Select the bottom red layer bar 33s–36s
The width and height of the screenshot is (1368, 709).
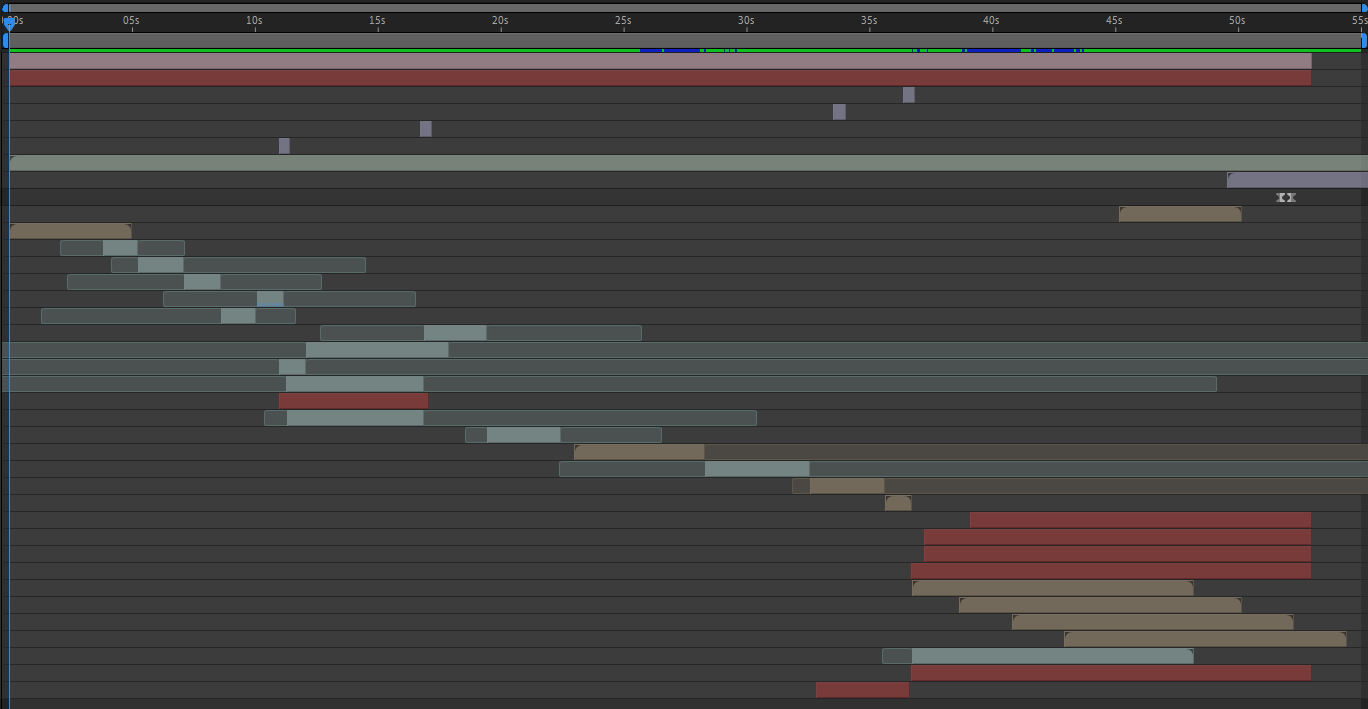tap(862, 690)
